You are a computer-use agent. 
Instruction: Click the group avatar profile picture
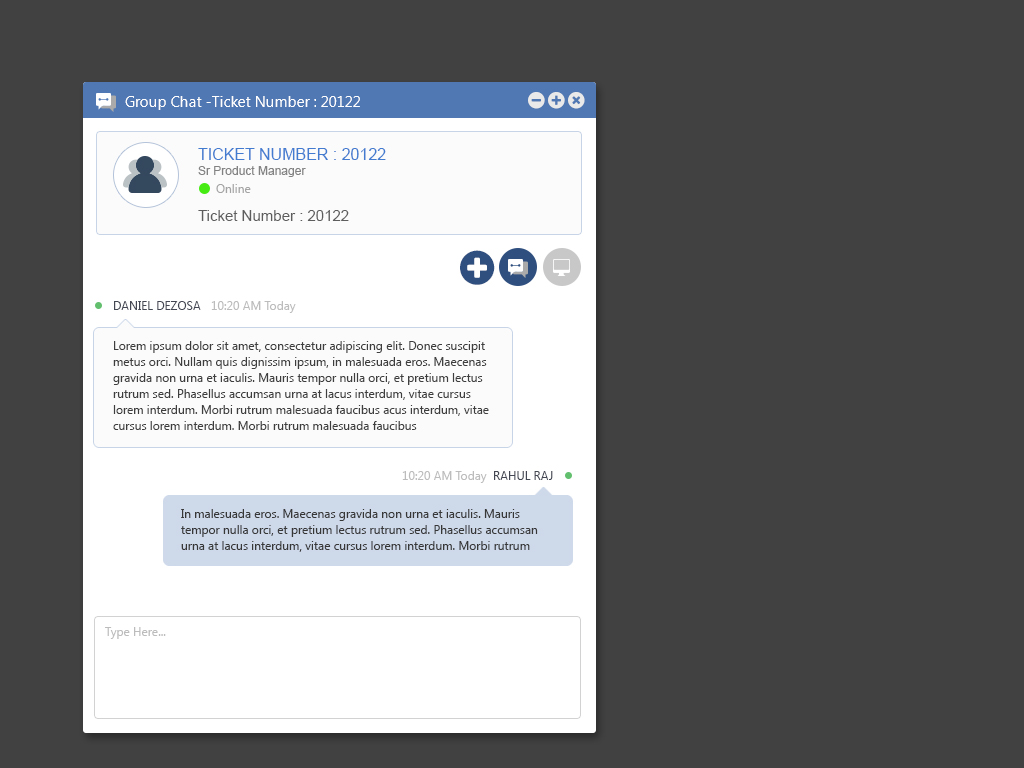coord(146,175)
